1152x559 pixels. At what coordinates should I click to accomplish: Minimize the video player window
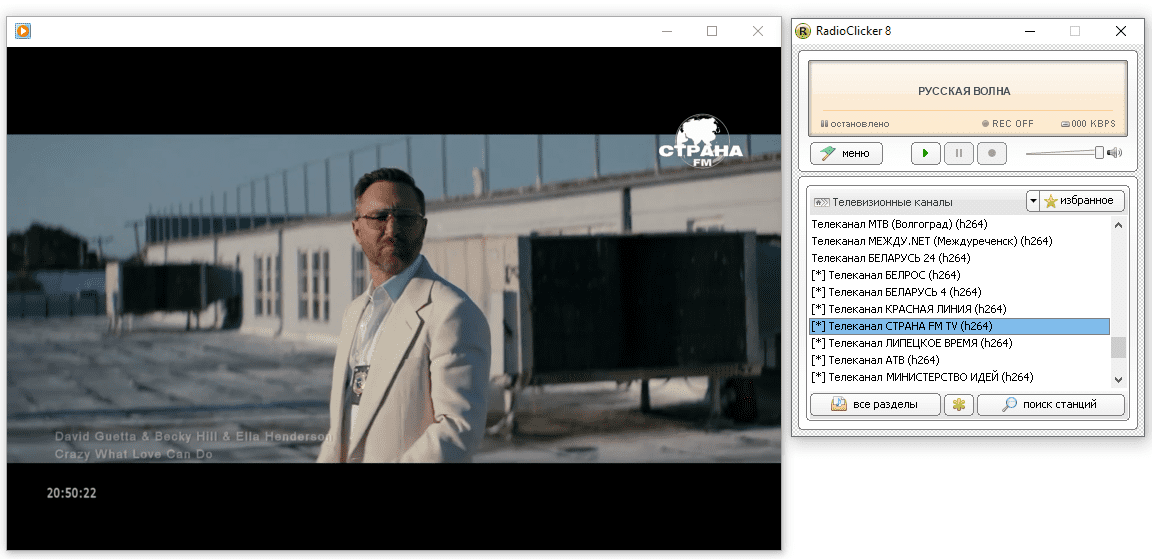[x=667, y=31]
